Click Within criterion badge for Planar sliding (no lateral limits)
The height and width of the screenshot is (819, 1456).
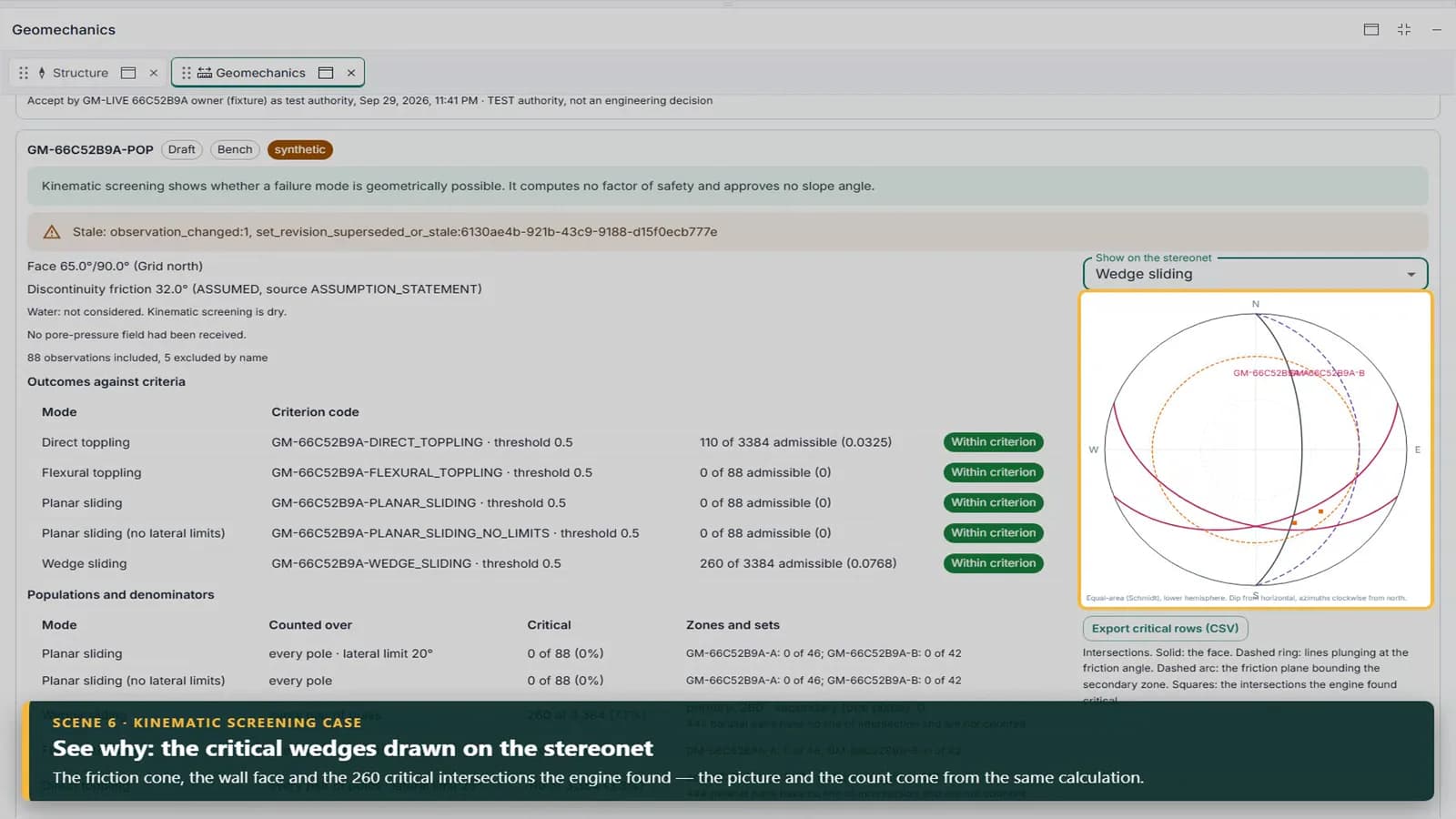pos(994,533)
